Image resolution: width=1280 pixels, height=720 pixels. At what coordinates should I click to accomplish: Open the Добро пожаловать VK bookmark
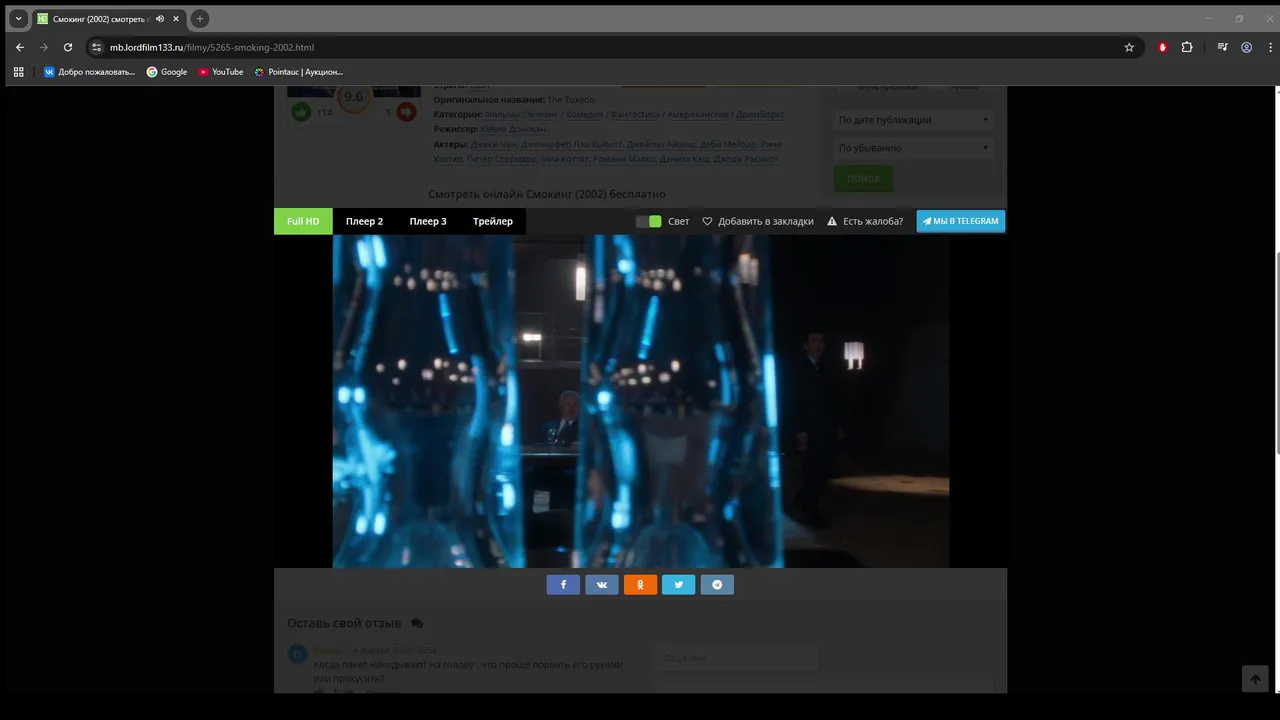coord(89,72)
